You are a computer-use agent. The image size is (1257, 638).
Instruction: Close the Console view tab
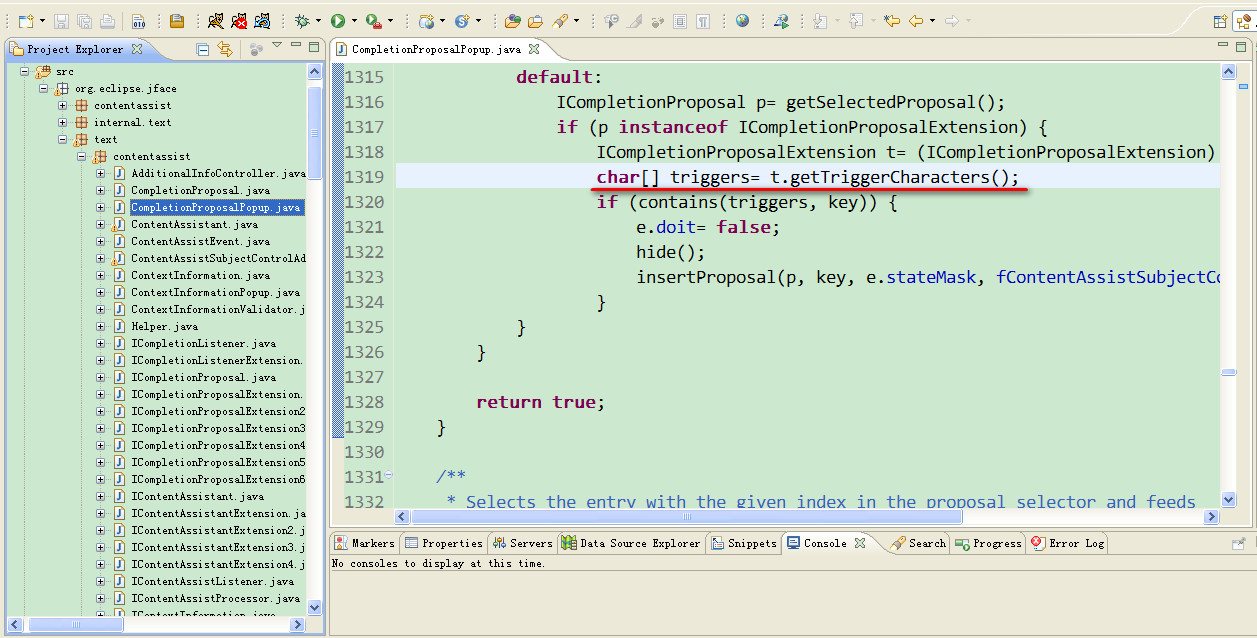click(858, 543)
